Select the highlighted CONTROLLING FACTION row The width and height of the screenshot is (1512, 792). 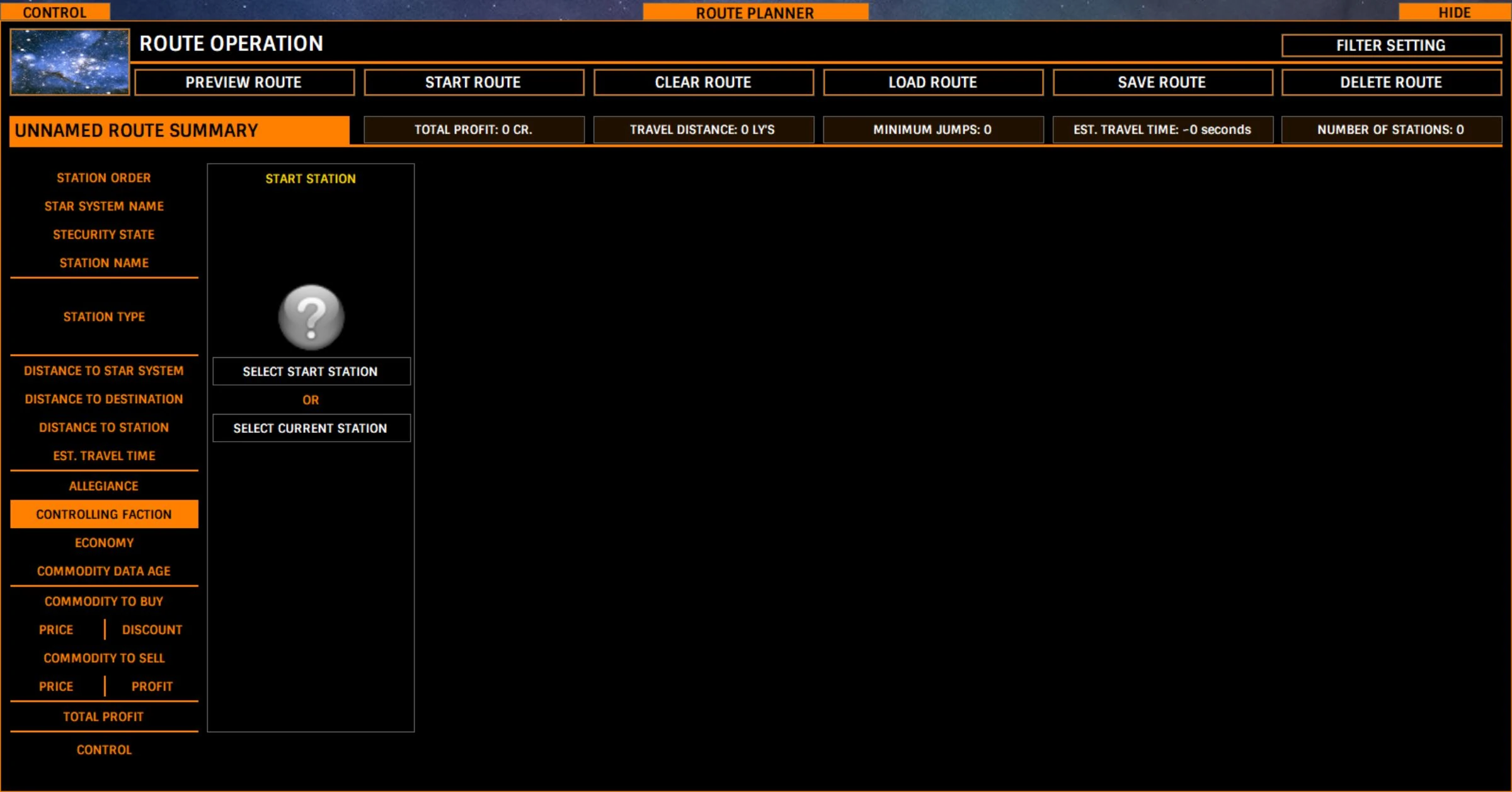104,514
